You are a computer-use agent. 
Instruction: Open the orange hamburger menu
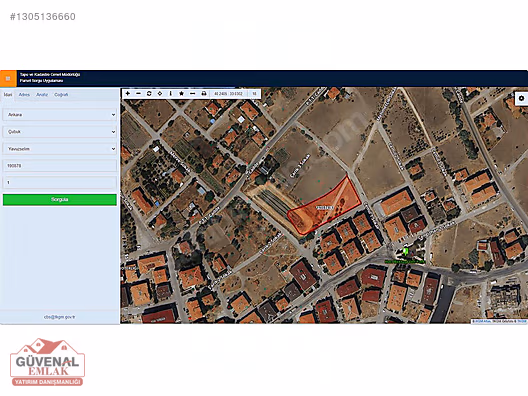[x=8, y=78]
